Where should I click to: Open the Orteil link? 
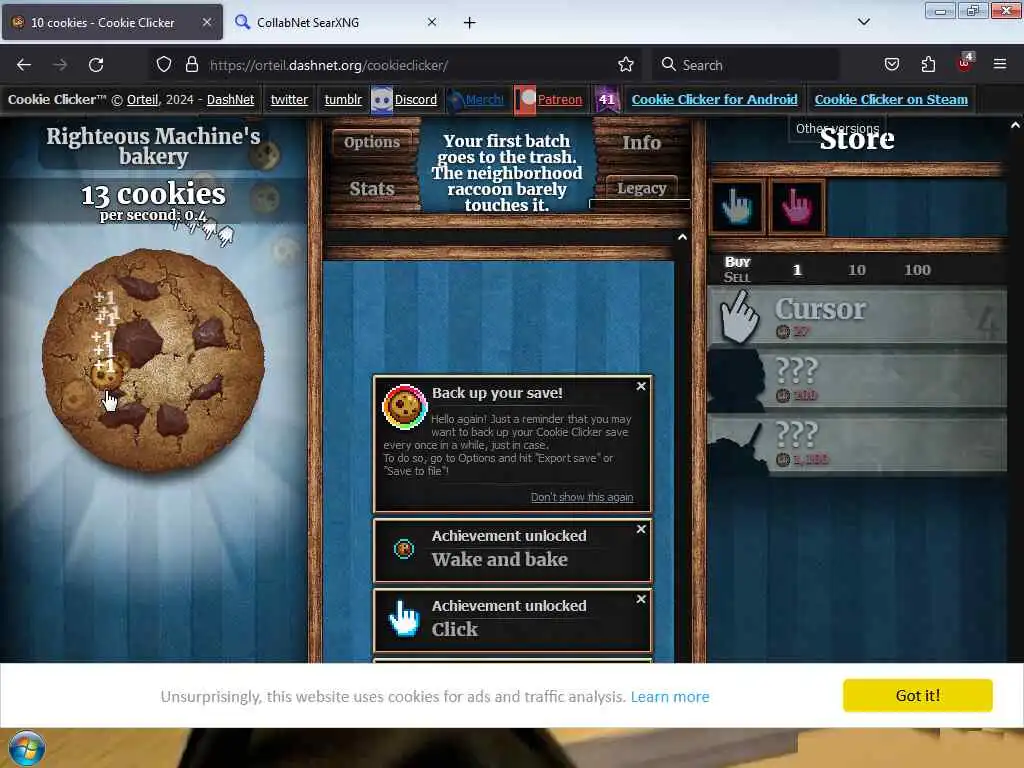tap(142, 99)
